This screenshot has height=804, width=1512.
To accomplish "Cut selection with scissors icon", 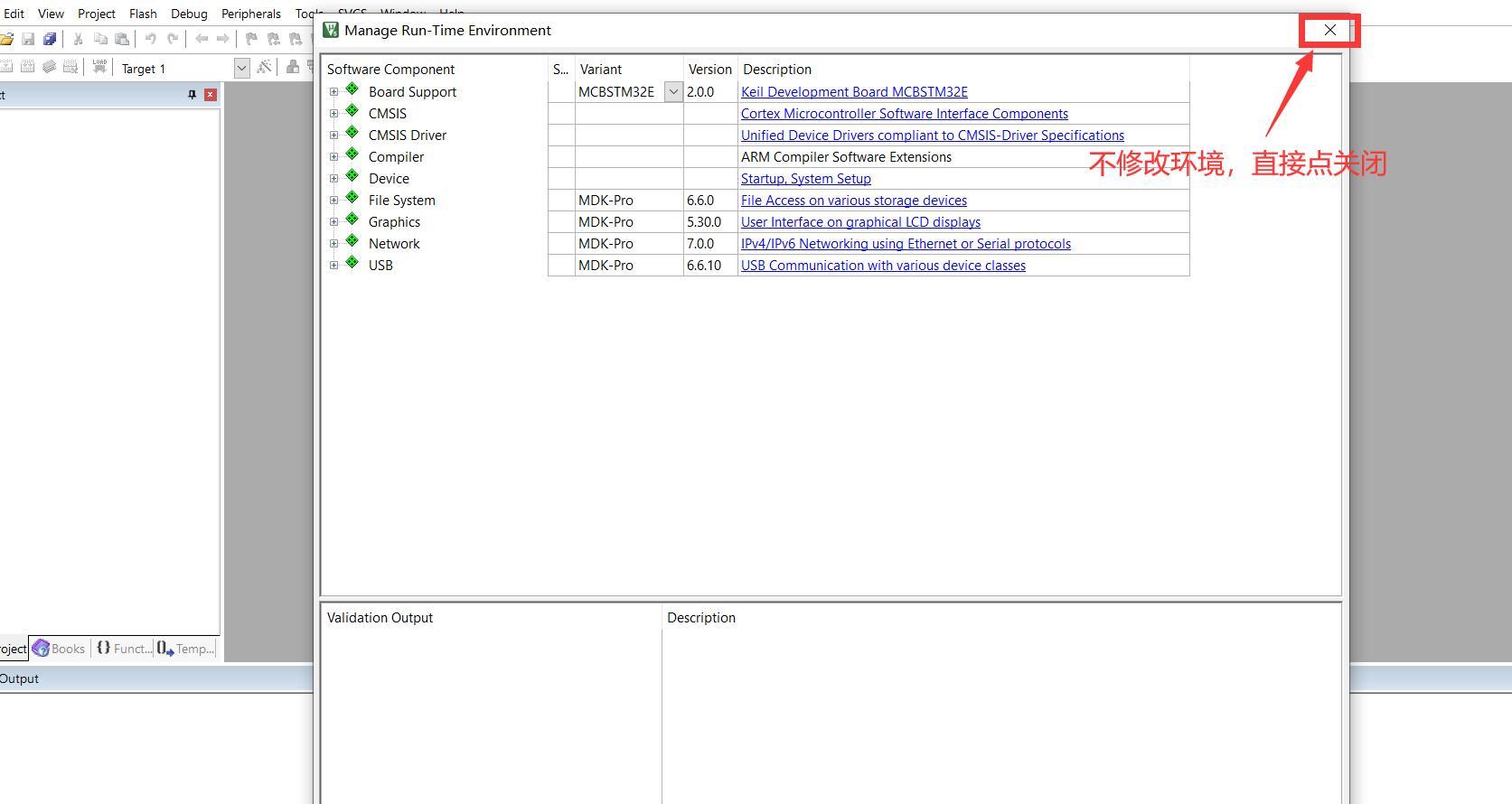I will pos(78,39).
